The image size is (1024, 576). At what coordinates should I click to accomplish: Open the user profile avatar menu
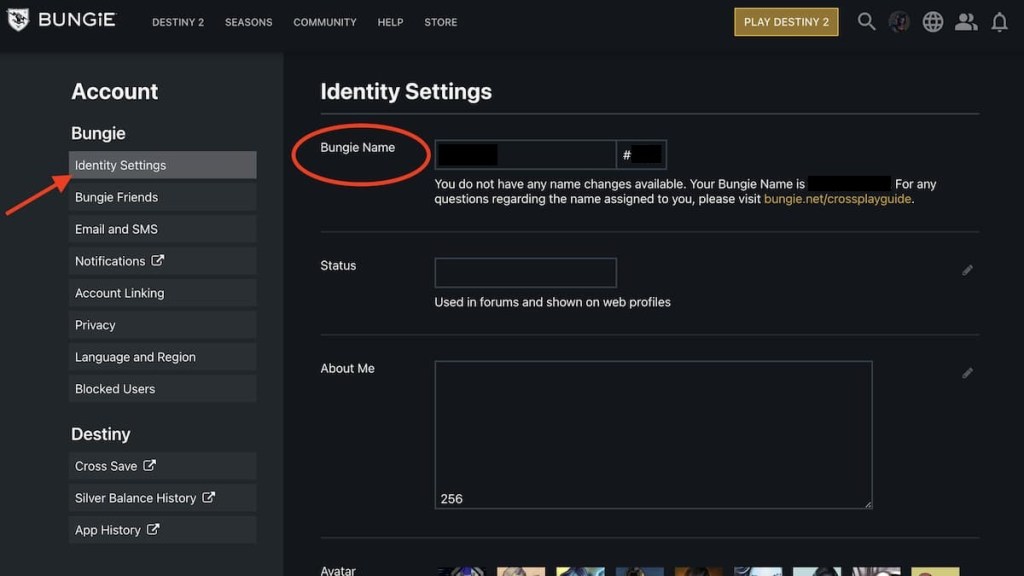(899, 22)
